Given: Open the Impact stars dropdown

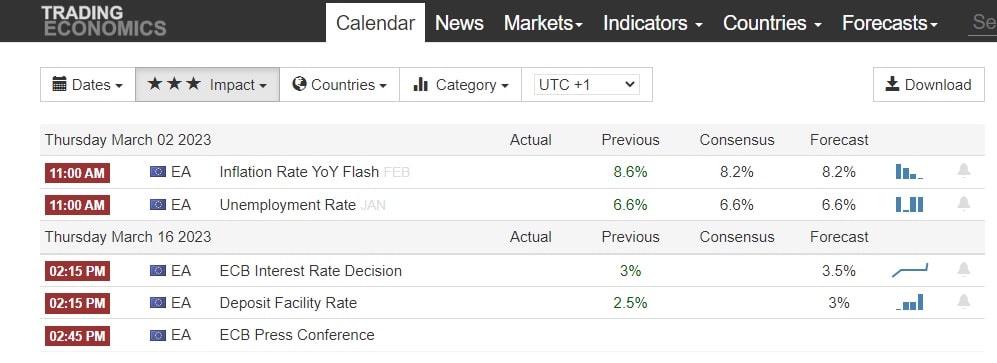Looking at the screenshot, I should 207,85.
